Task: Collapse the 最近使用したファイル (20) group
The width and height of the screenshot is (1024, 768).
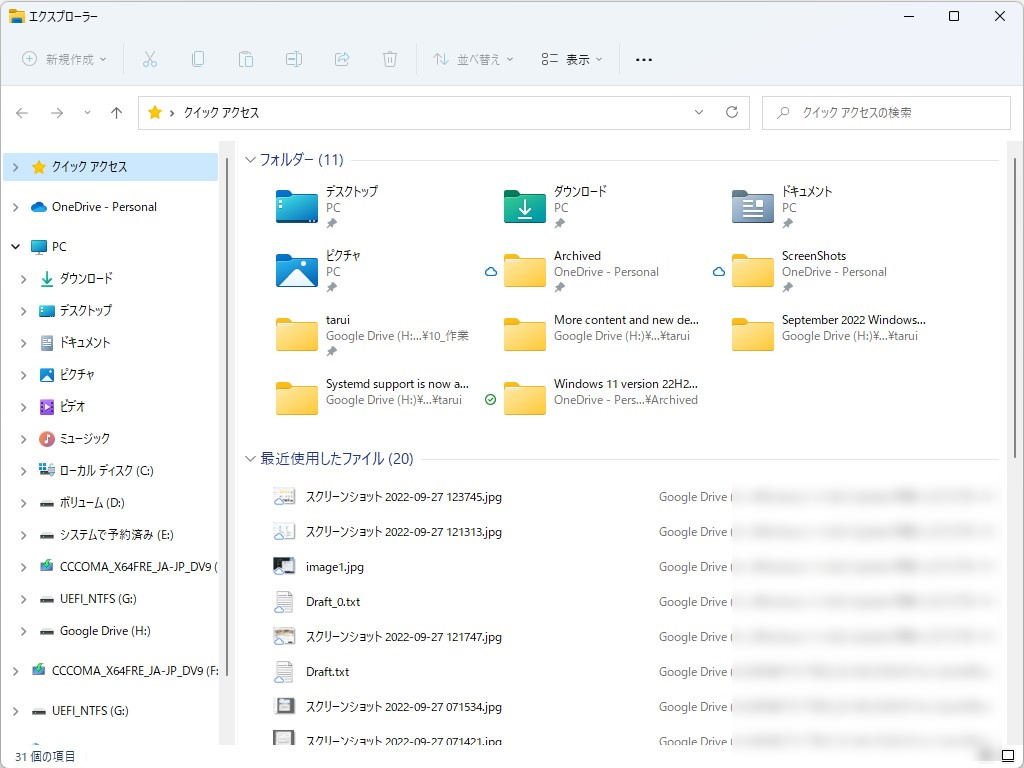Action: click(250, 458)
